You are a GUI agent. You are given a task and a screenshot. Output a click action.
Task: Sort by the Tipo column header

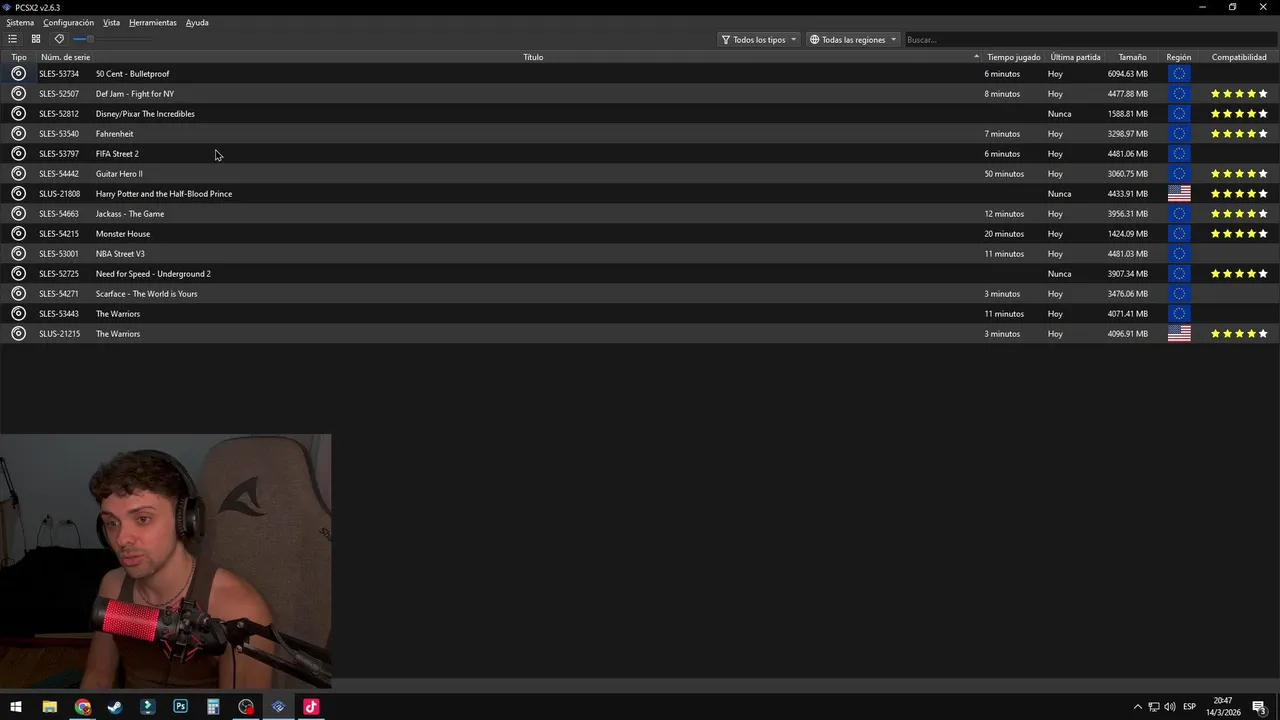[x=19, y=57]
